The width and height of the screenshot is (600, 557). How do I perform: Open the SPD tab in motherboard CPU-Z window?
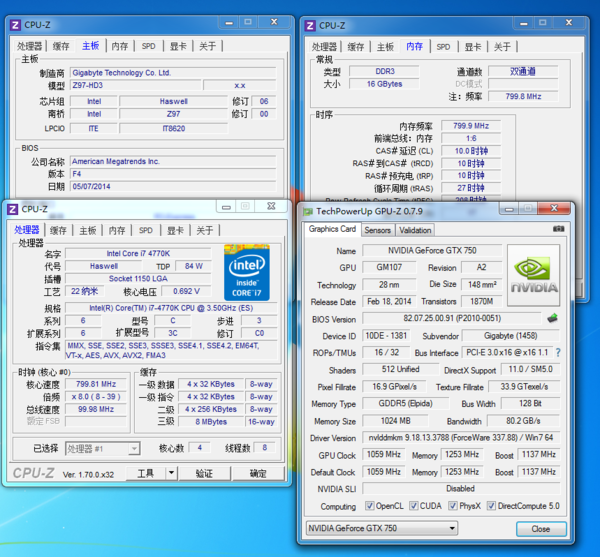point(148,46)
